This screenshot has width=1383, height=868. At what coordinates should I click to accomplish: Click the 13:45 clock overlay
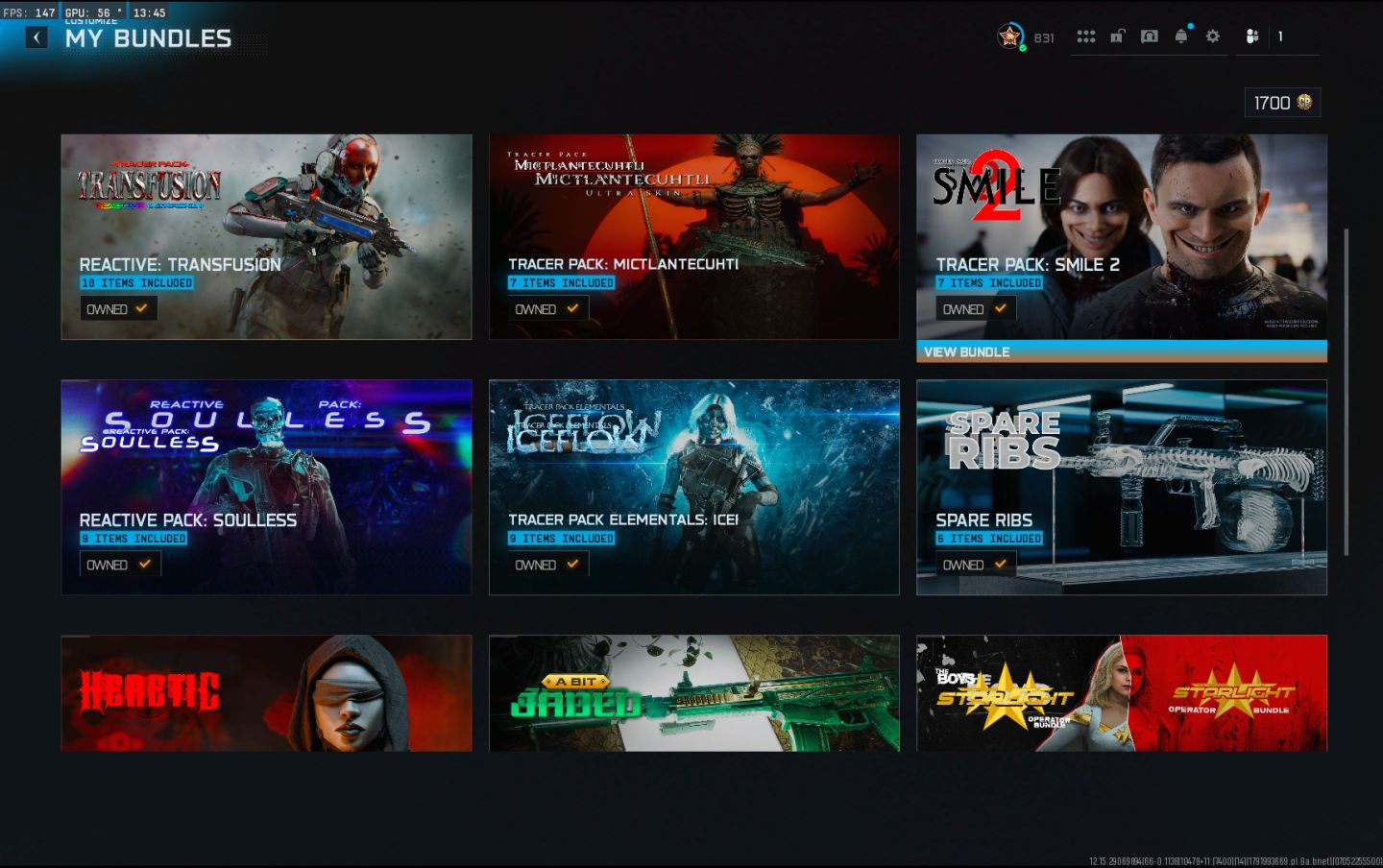click(149, 12)
